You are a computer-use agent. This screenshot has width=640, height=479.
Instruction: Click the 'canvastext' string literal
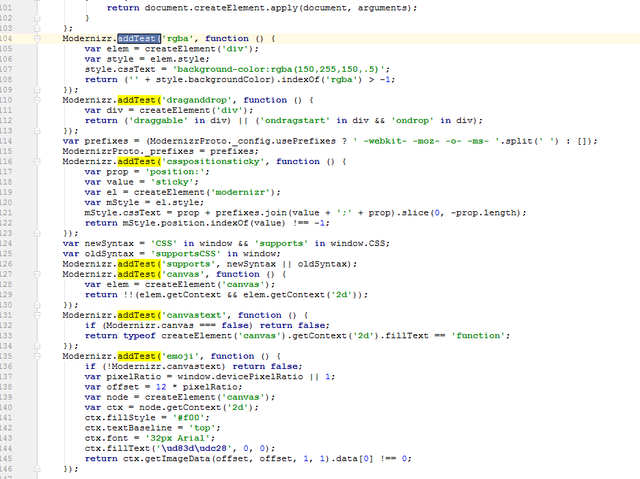(x=194, y=315)
